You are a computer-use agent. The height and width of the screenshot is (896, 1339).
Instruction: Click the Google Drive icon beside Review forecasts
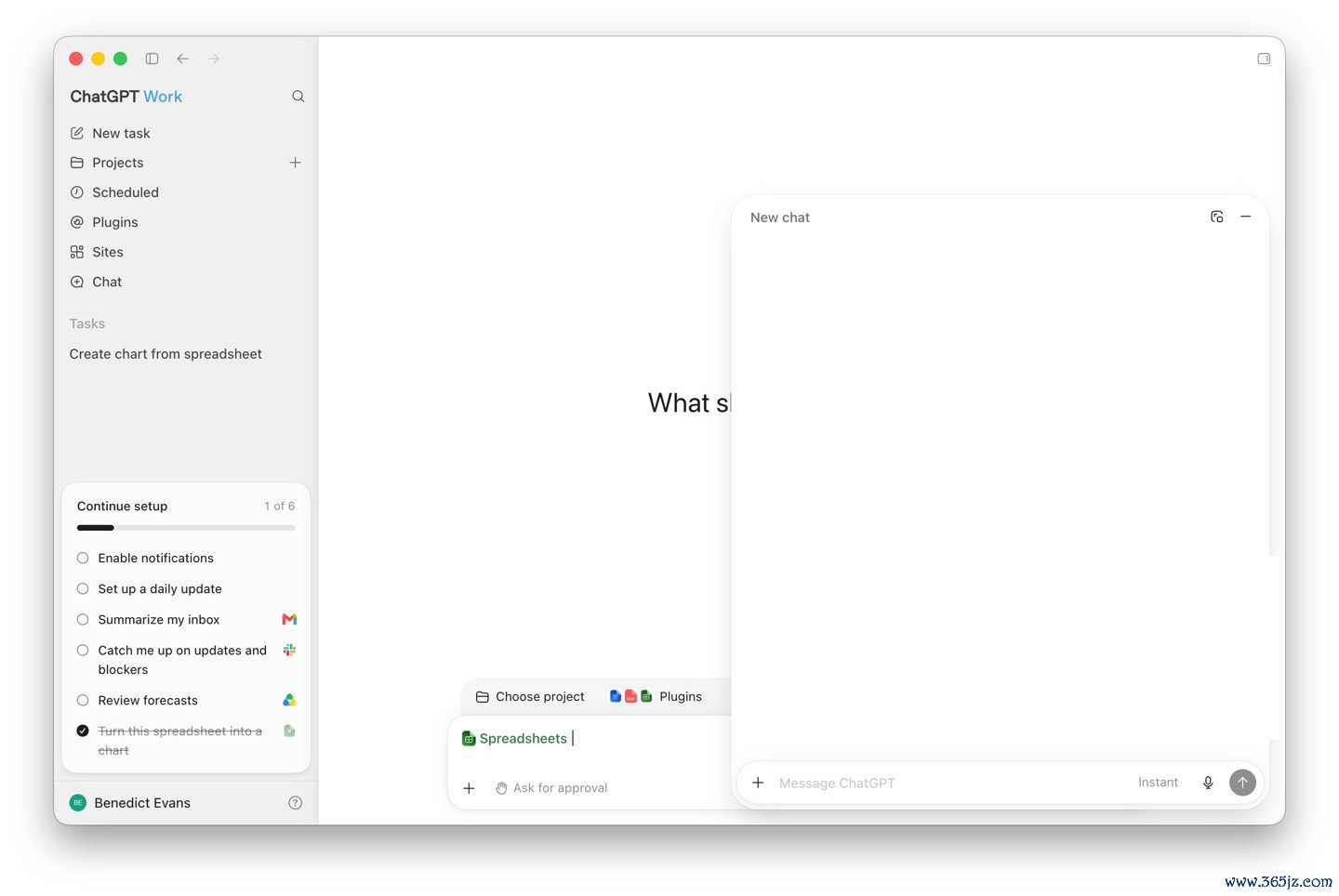(289, 700)
